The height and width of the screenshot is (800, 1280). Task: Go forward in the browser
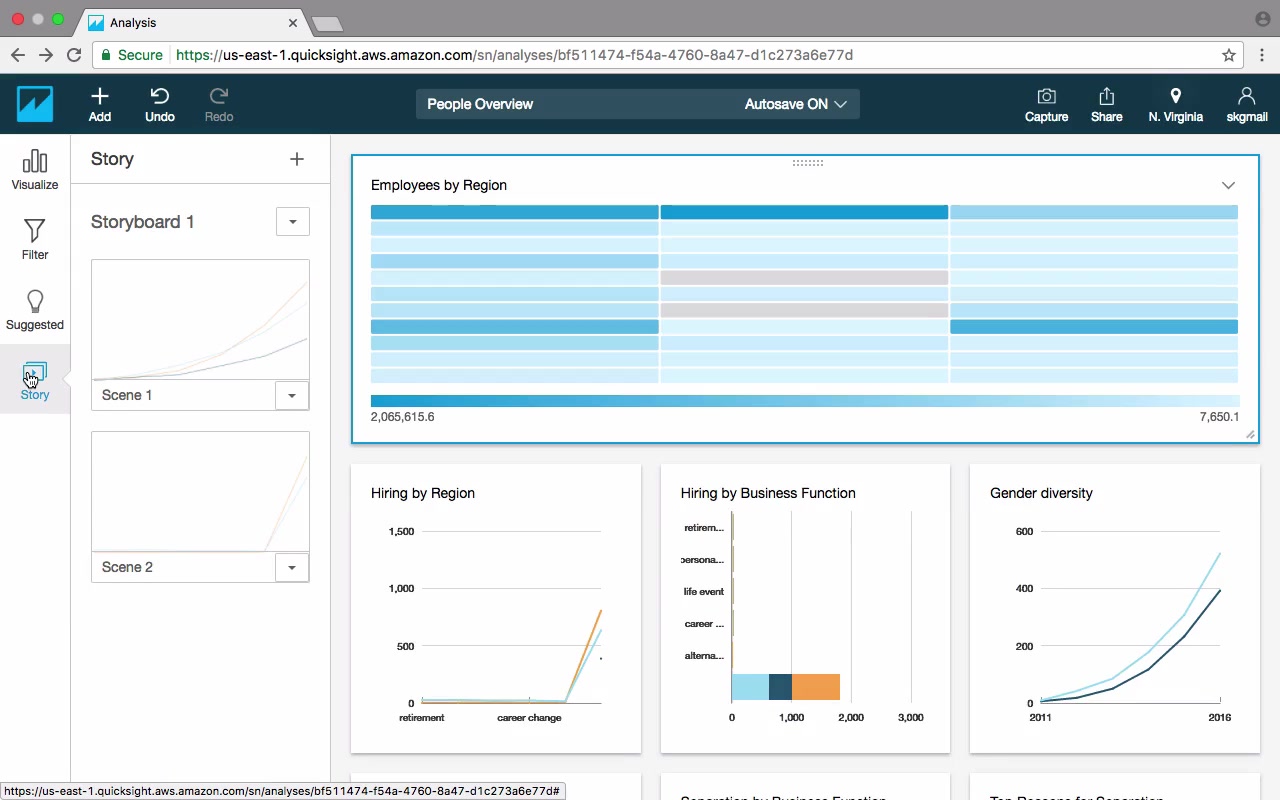[46, 55]
